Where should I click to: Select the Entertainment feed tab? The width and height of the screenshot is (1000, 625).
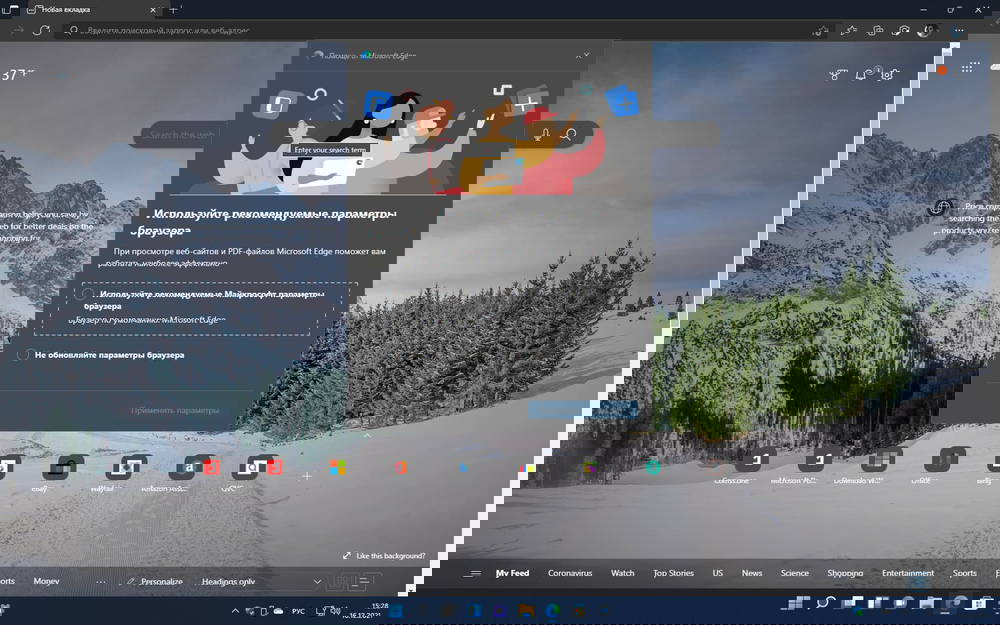point(908,573)
